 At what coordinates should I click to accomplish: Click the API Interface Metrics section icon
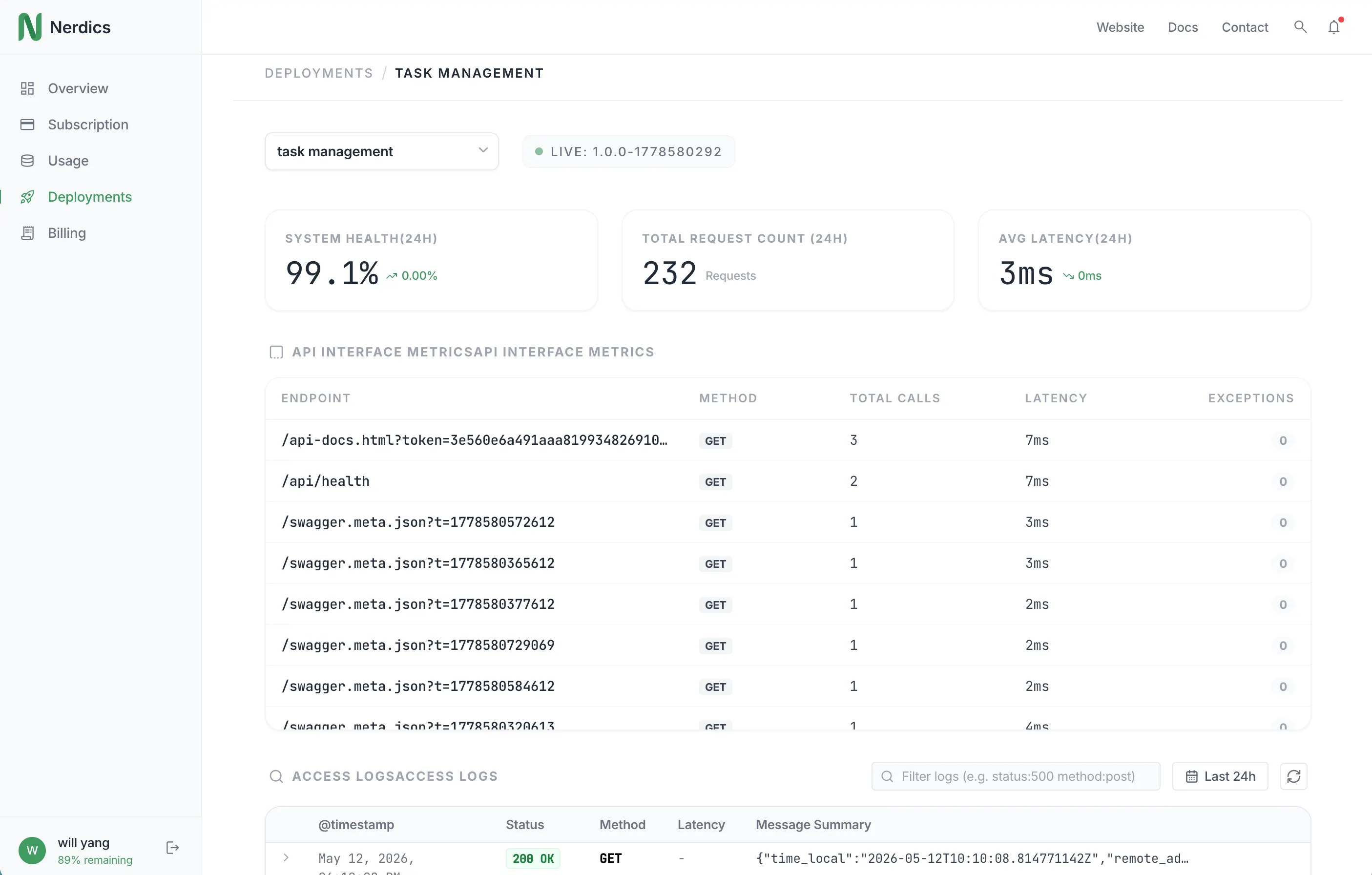[276, 352]
